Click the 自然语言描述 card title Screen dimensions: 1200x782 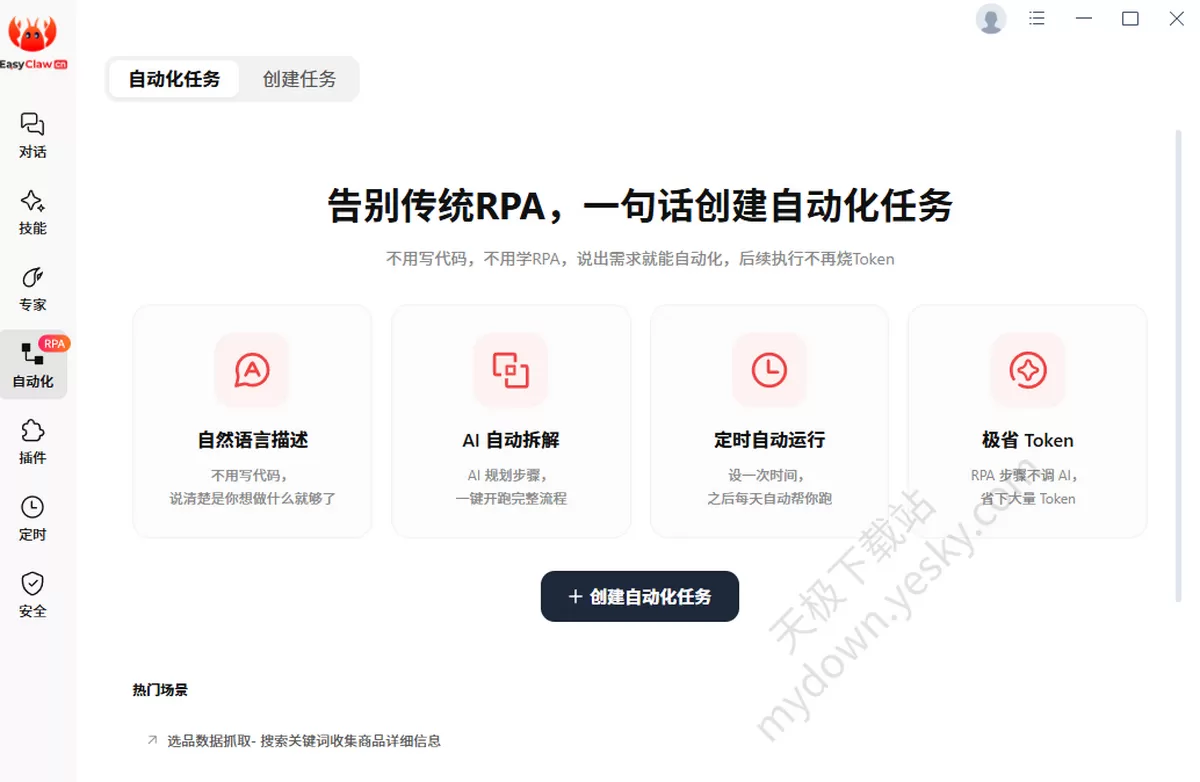pos(252,440)
